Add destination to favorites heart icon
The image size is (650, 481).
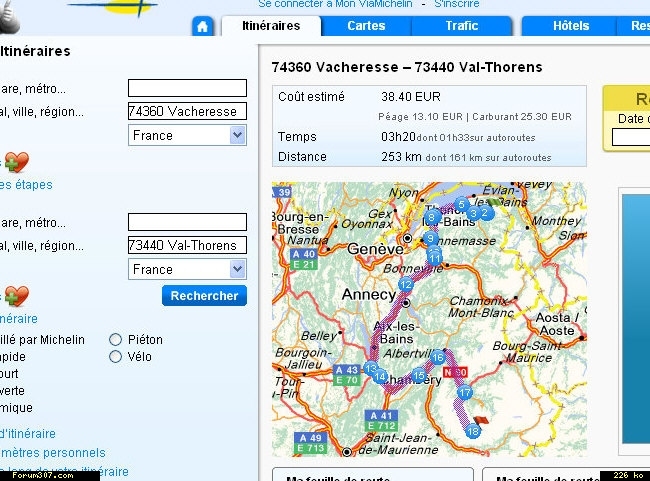click(x=17, y=296)
